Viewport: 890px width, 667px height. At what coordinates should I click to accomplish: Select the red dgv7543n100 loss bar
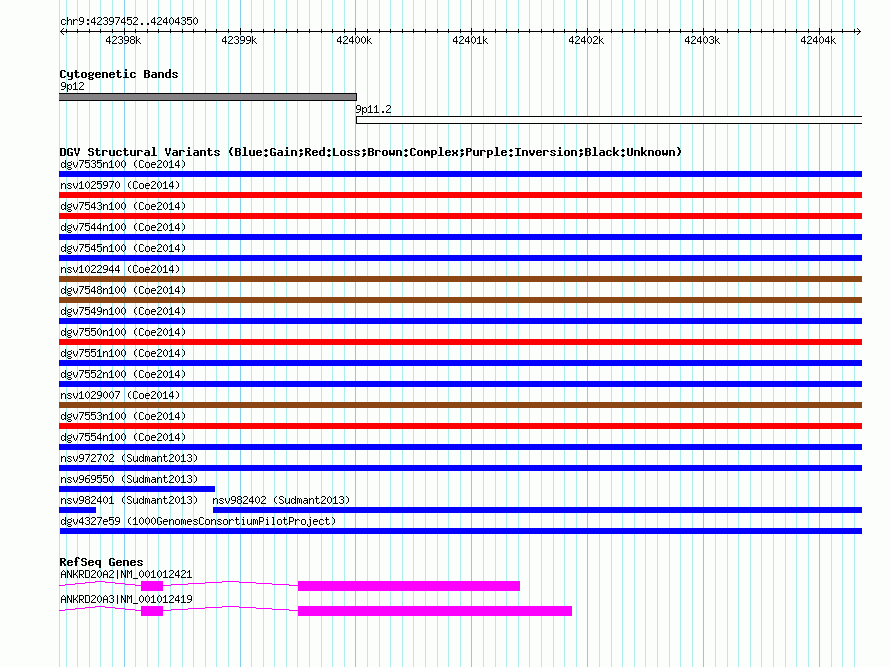[460, 216]
